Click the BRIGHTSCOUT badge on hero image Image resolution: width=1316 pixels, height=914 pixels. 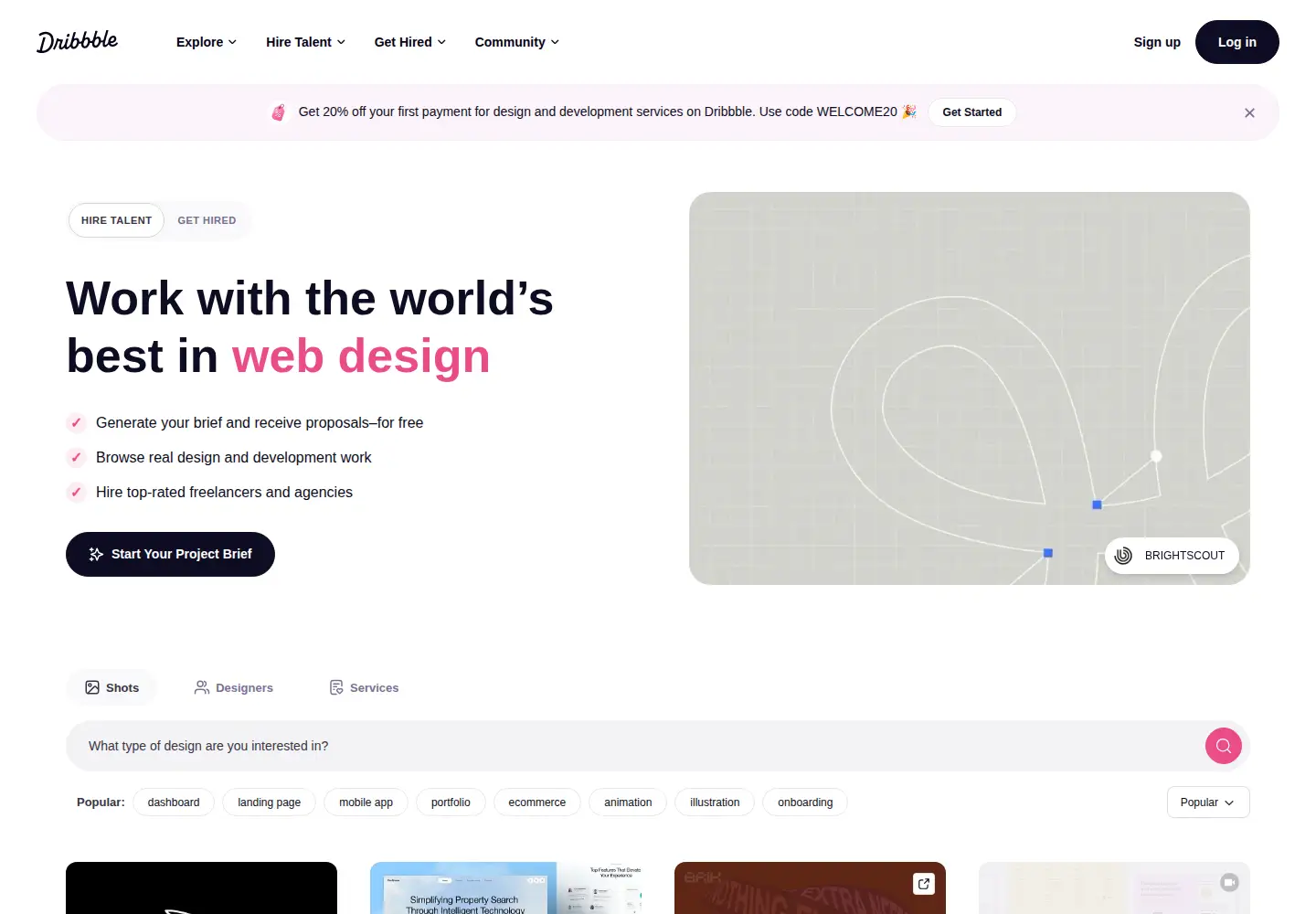(1172, 556)
